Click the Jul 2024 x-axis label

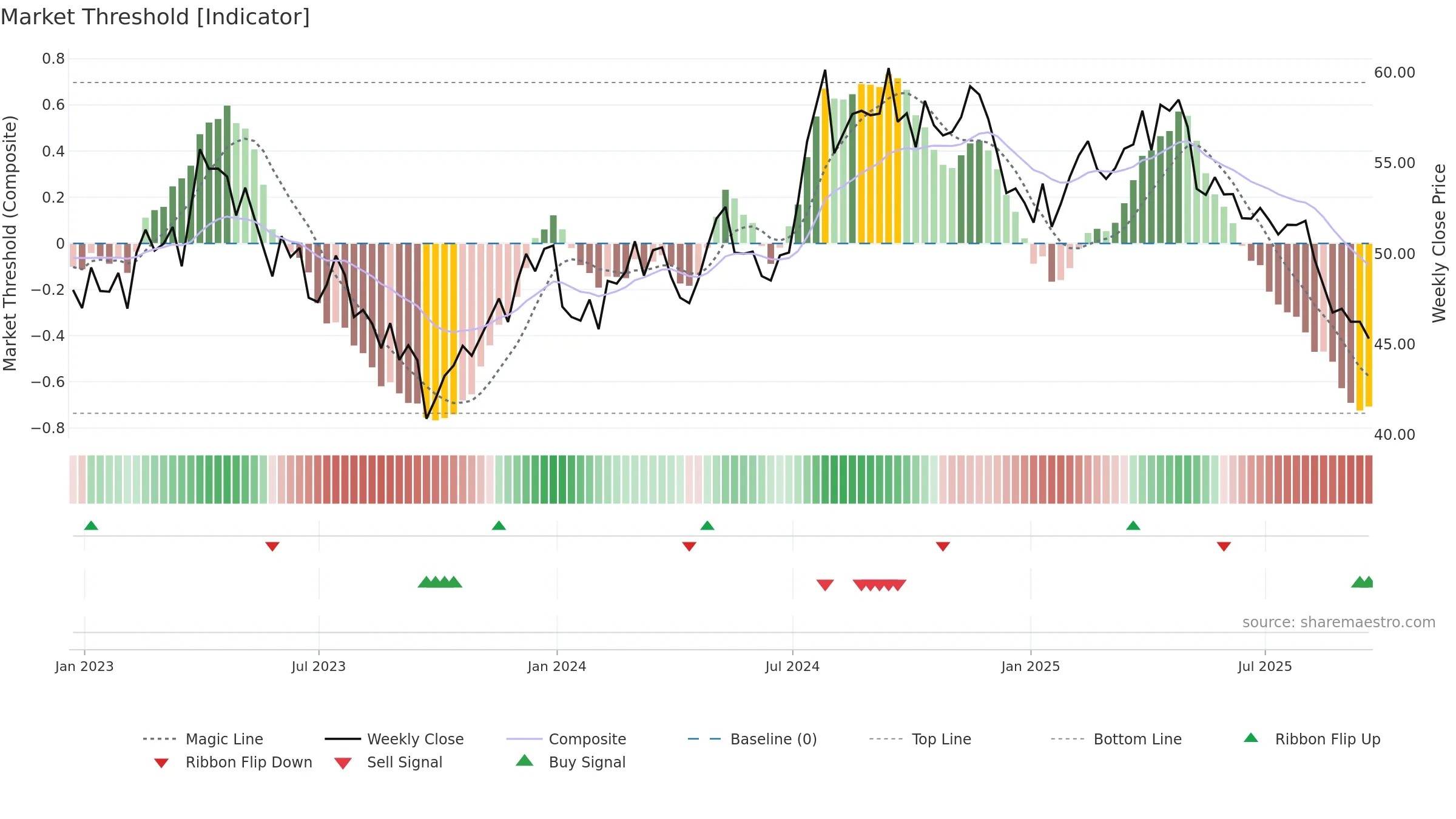(792, 666)
